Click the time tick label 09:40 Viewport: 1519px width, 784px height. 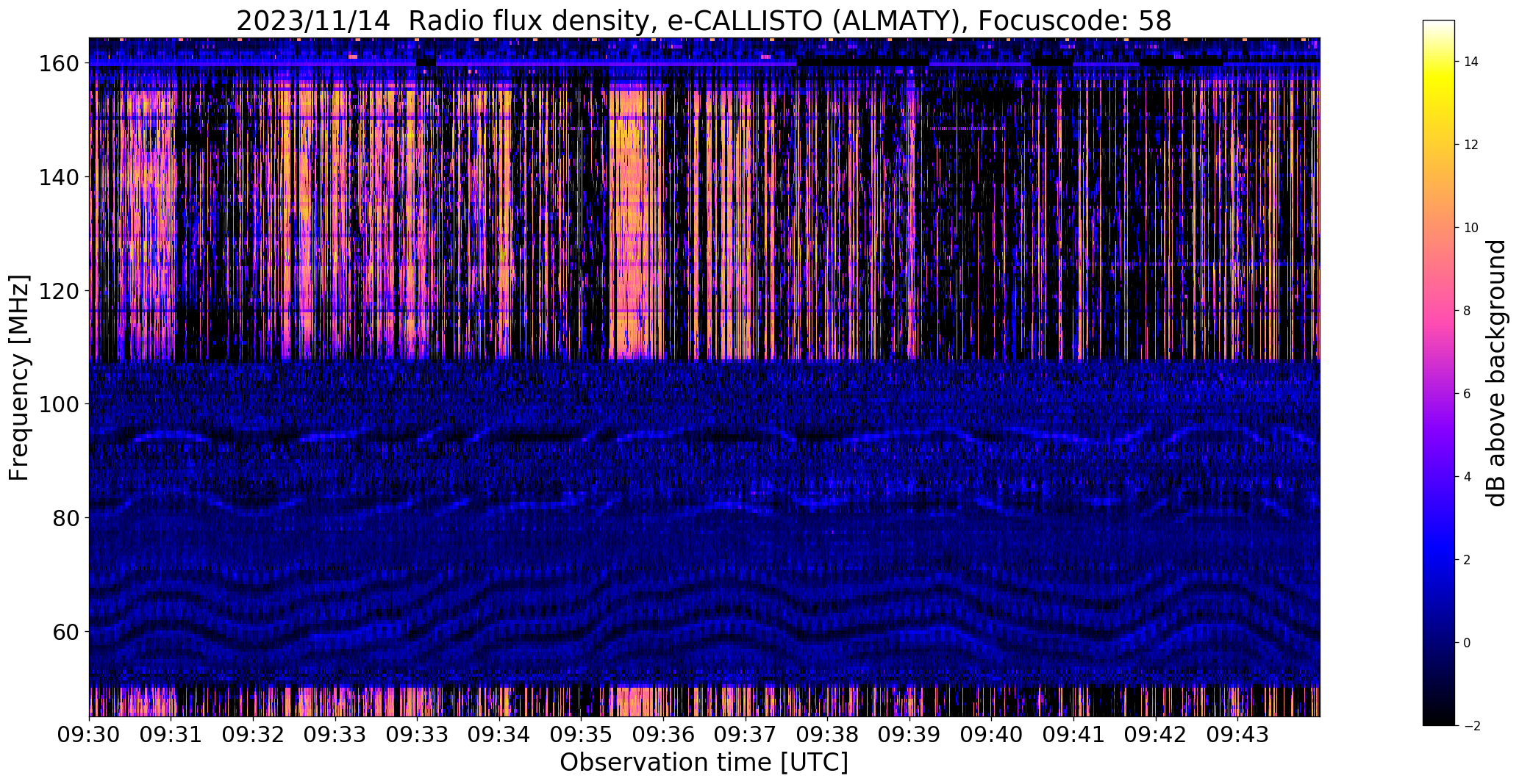pos(991,735)
